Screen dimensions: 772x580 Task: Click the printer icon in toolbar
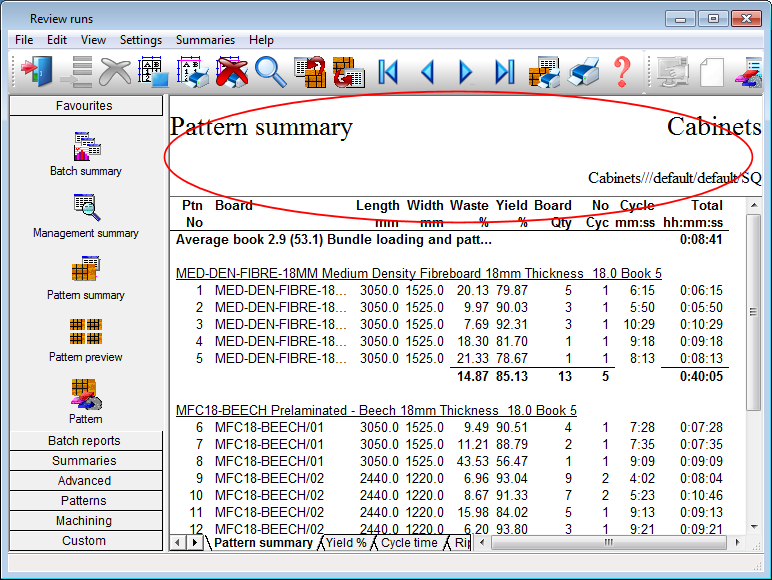tap(583, 72)
